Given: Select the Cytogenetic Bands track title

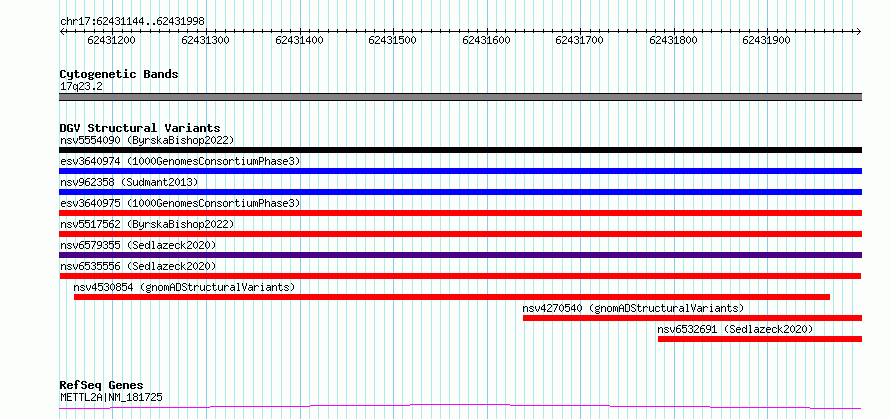Looking at the screenshot, I should (x=119, y=74).
